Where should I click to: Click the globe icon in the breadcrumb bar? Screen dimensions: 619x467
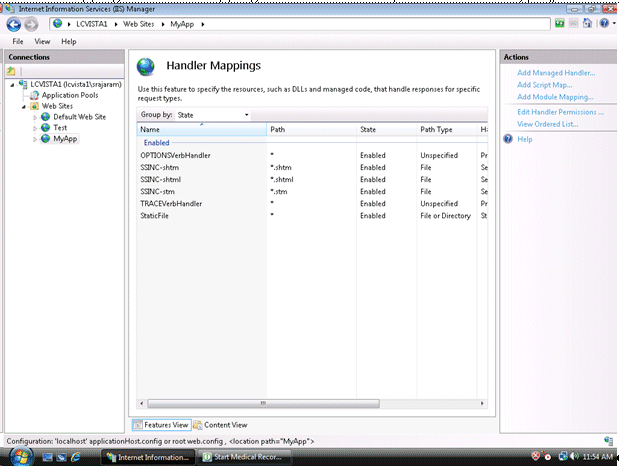click(58, 24)
